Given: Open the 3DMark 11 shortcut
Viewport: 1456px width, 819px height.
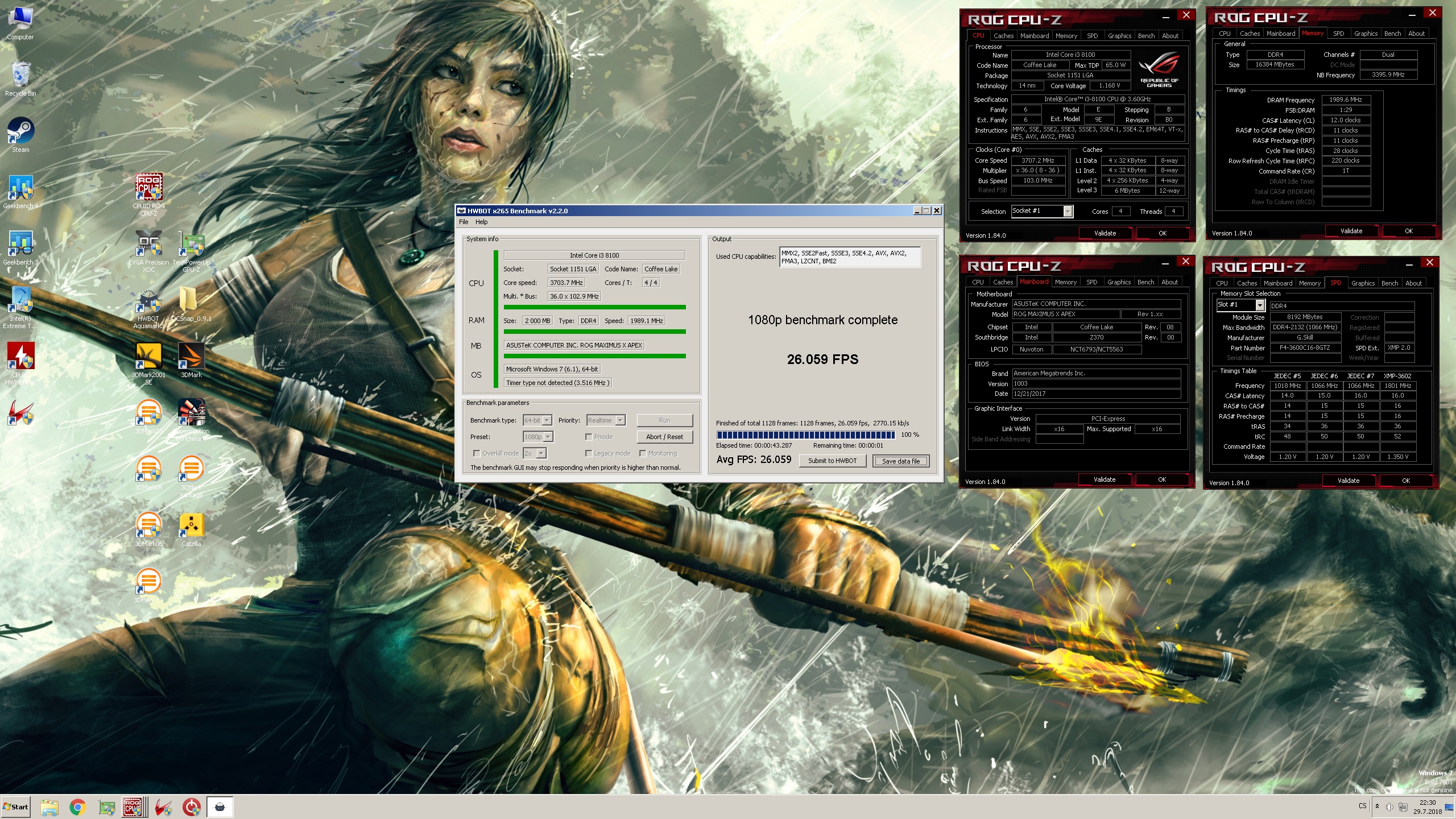Looking at the screenshot, I should tap(148, 586).
